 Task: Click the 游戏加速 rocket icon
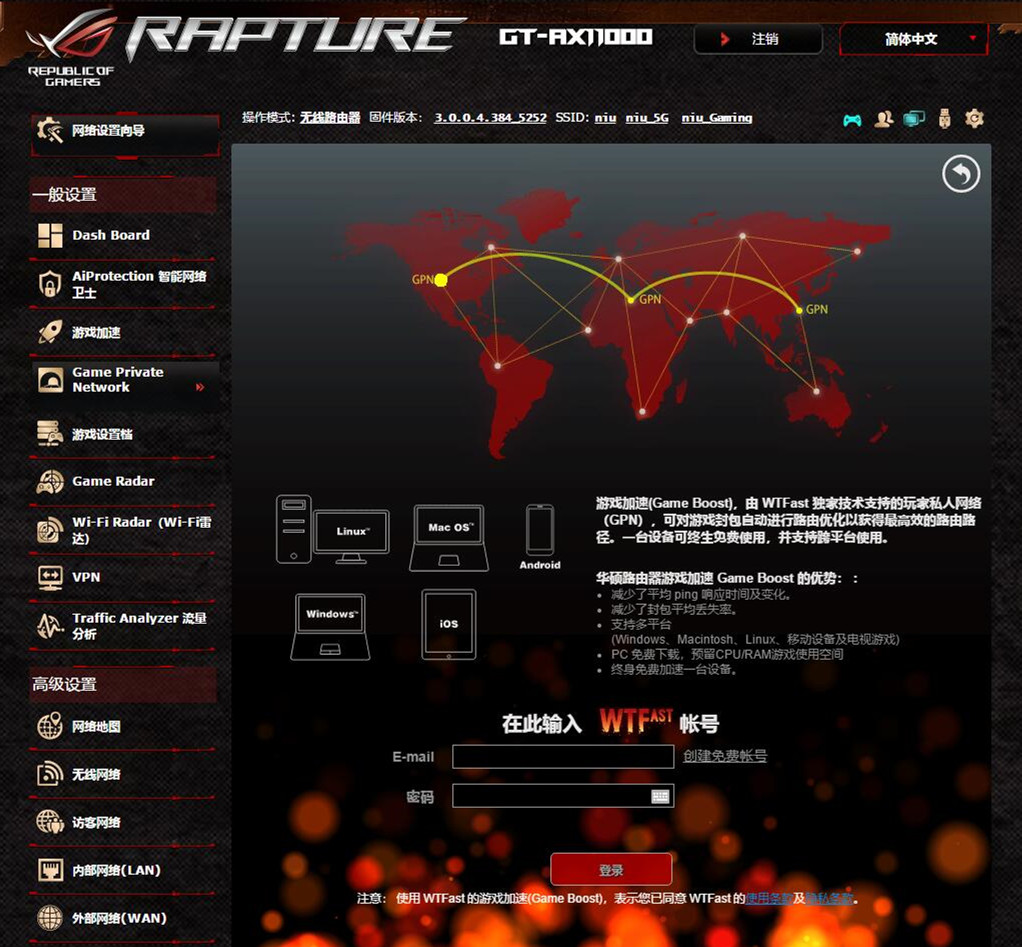(50, 332)
